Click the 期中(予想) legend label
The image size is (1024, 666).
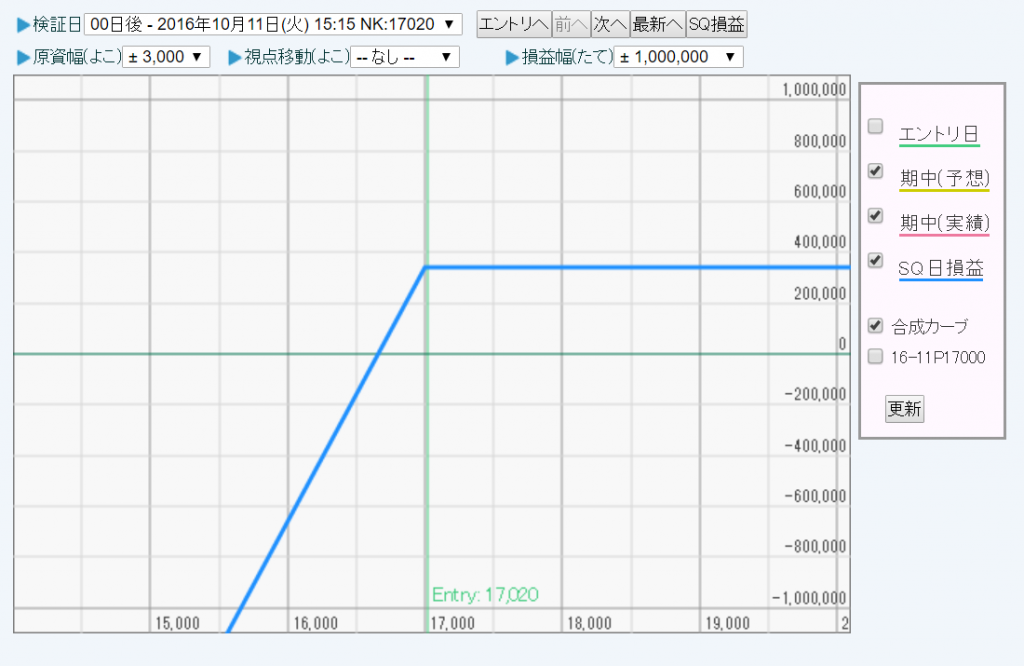[x=944, y=178]
